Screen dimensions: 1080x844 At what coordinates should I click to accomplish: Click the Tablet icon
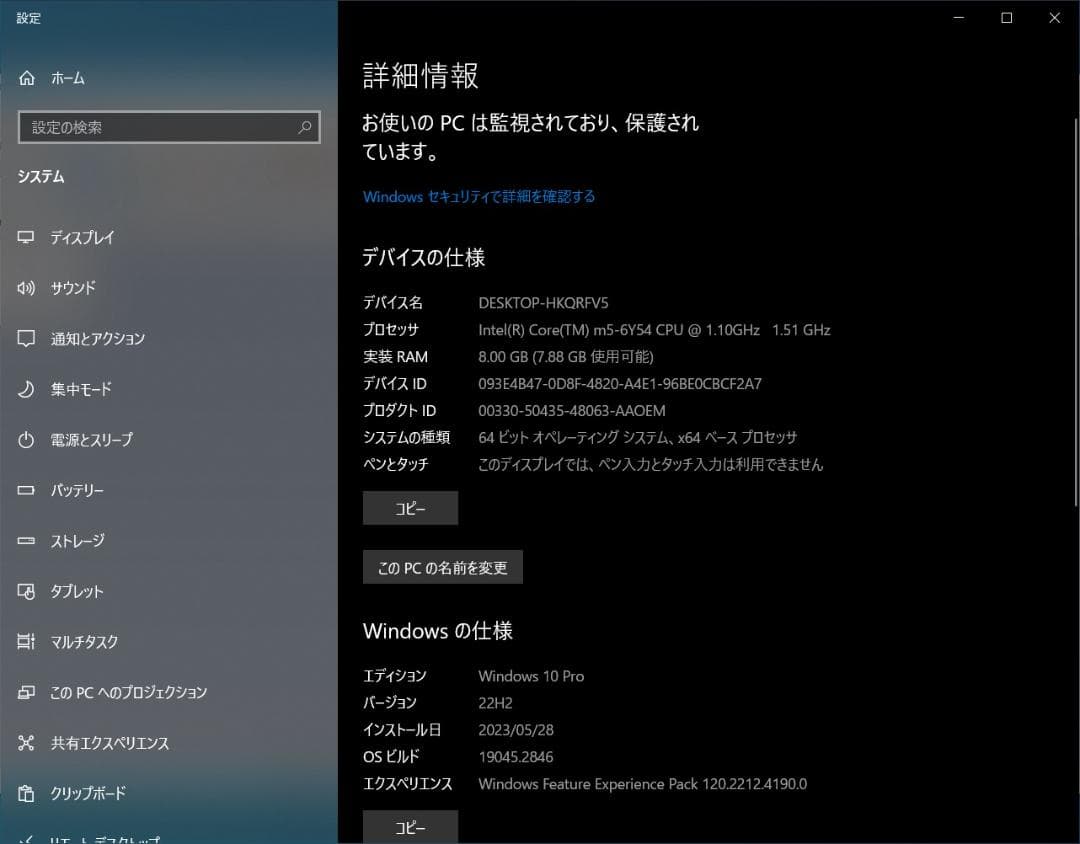click(26, 591)
